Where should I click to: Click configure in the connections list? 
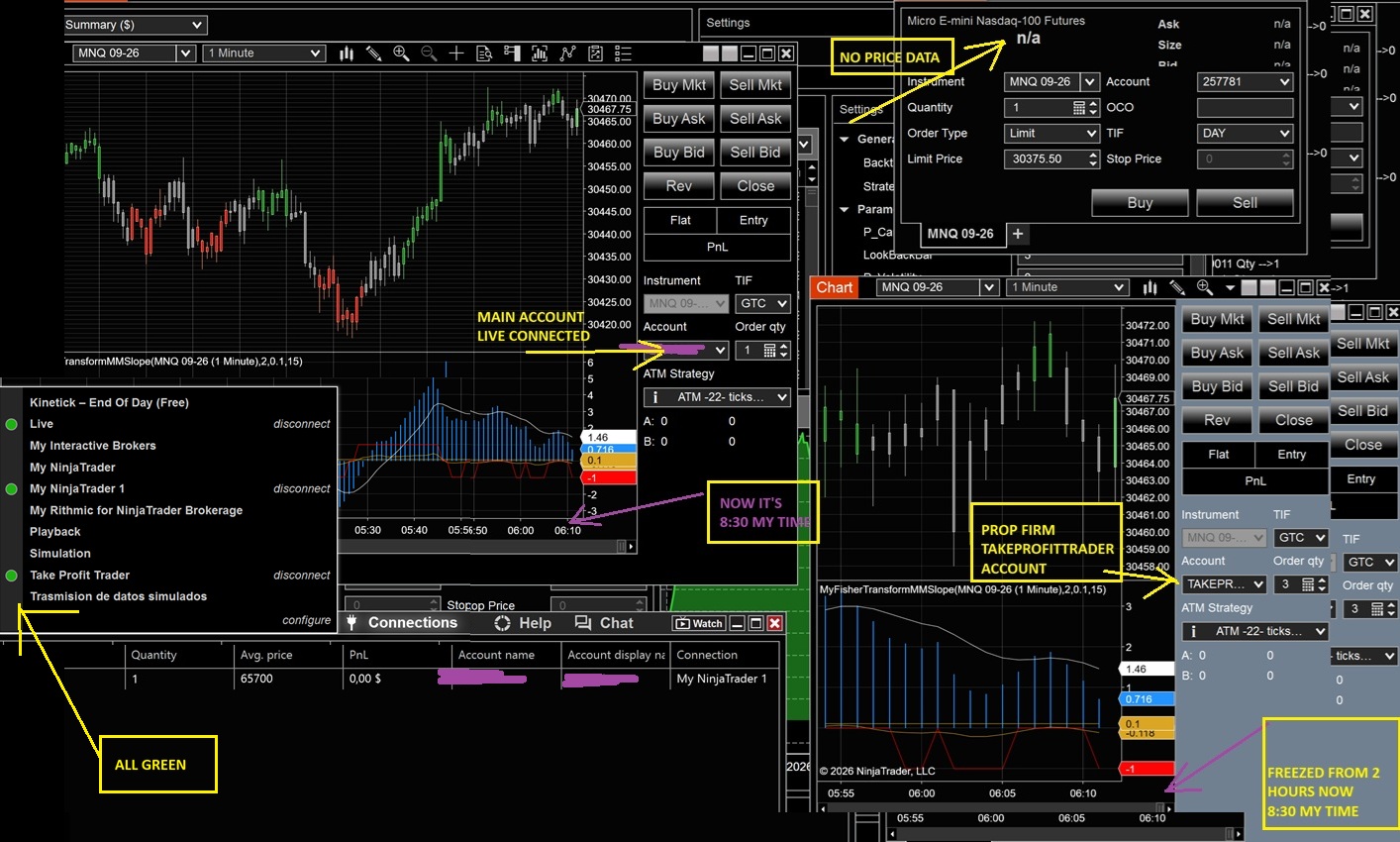point(307,621)
